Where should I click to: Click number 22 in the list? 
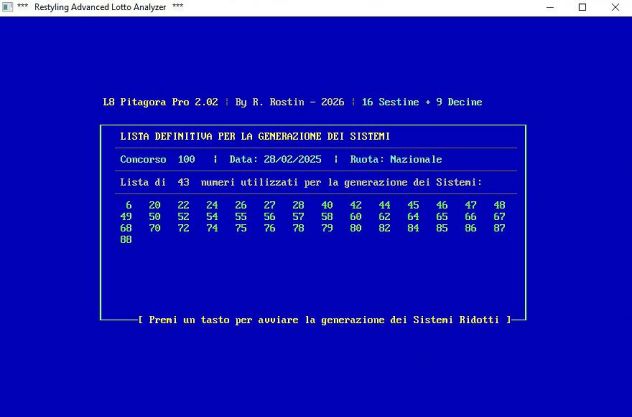tap(183, 205)
